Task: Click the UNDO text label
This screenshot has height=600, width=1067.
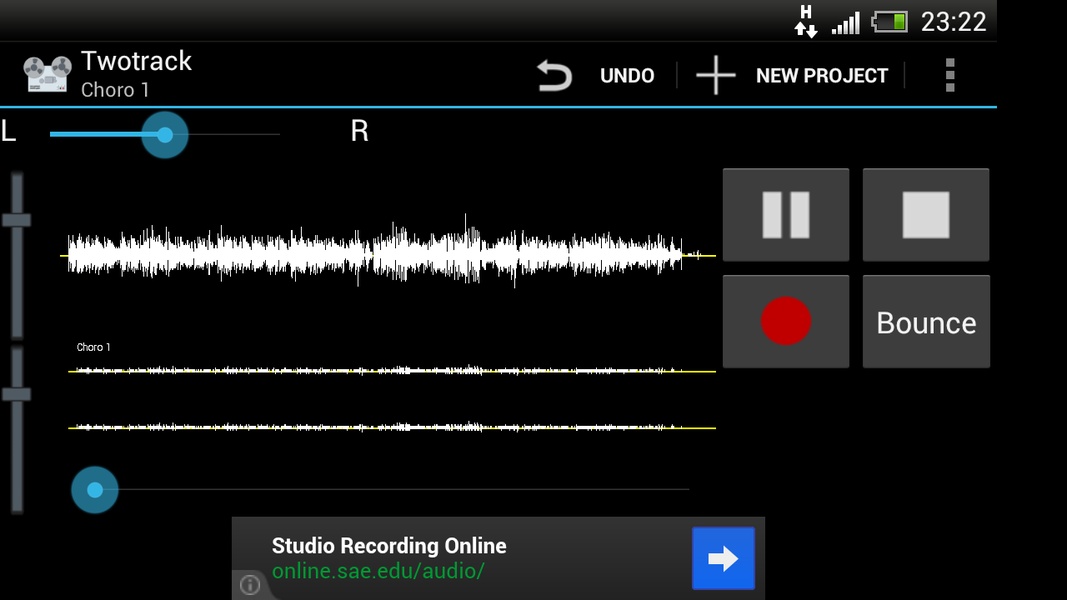Action: [627, 76]
